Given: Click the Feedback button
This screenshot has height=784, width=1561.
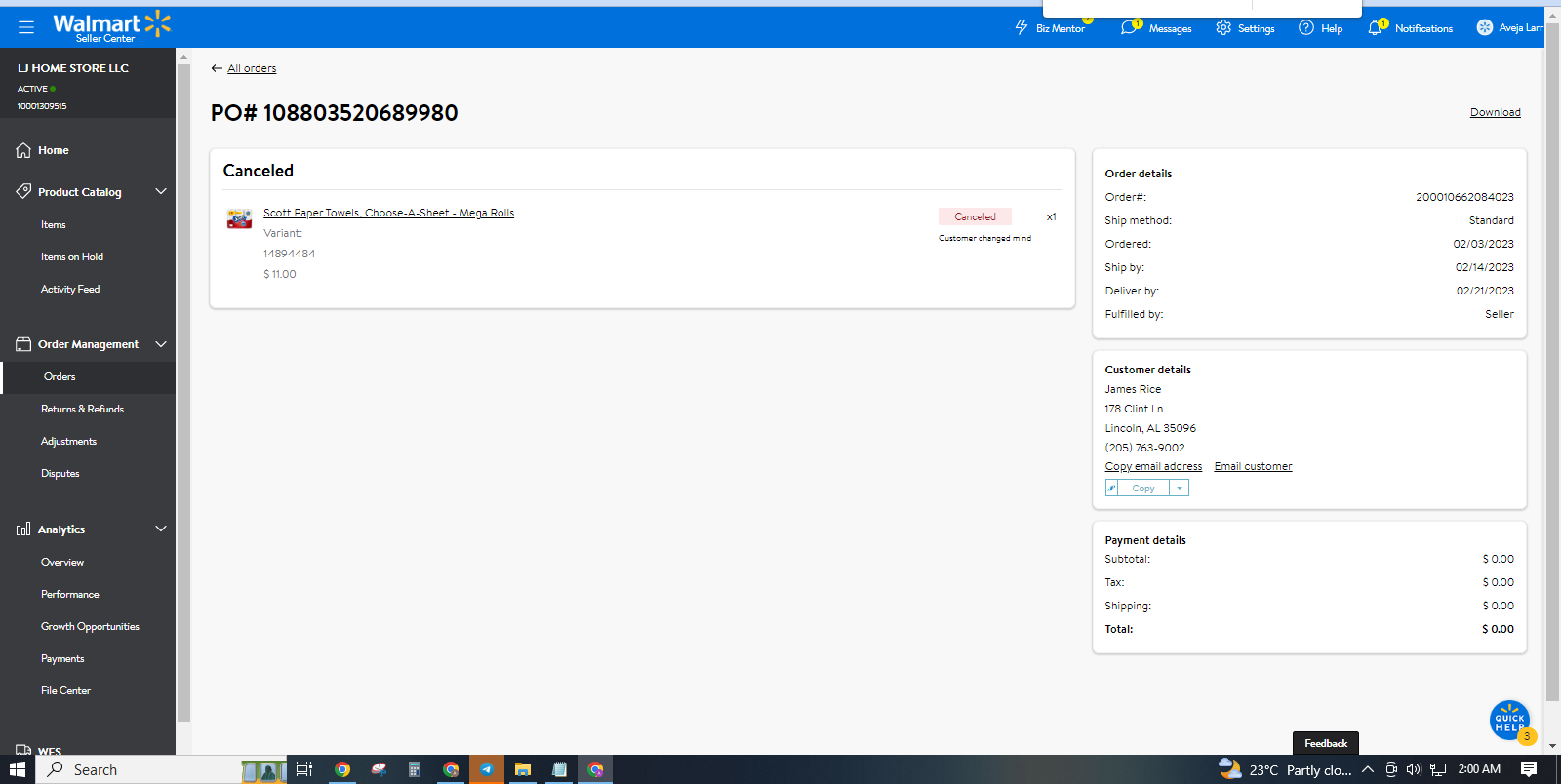Looking at the screenshot, I should [x=1325, y=743].
